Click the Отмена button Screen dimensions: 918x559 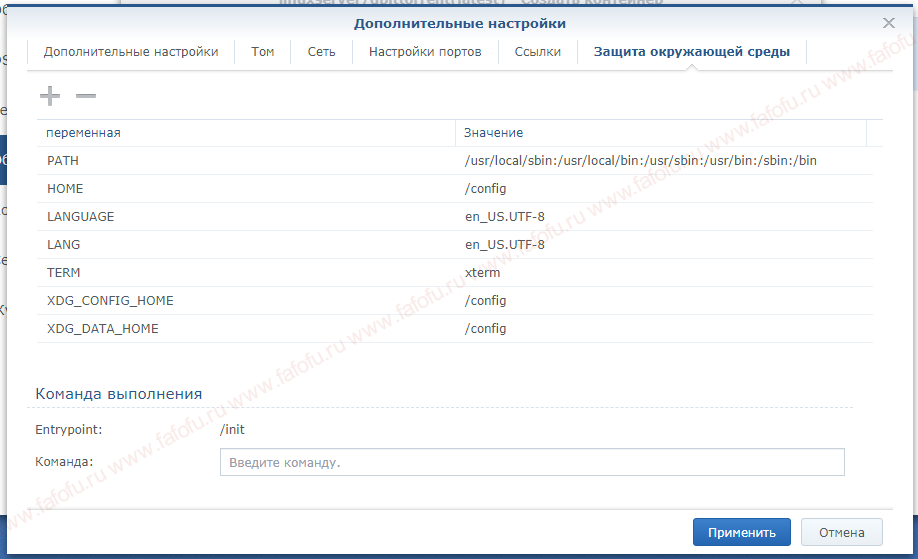click(x=841, y=532)
